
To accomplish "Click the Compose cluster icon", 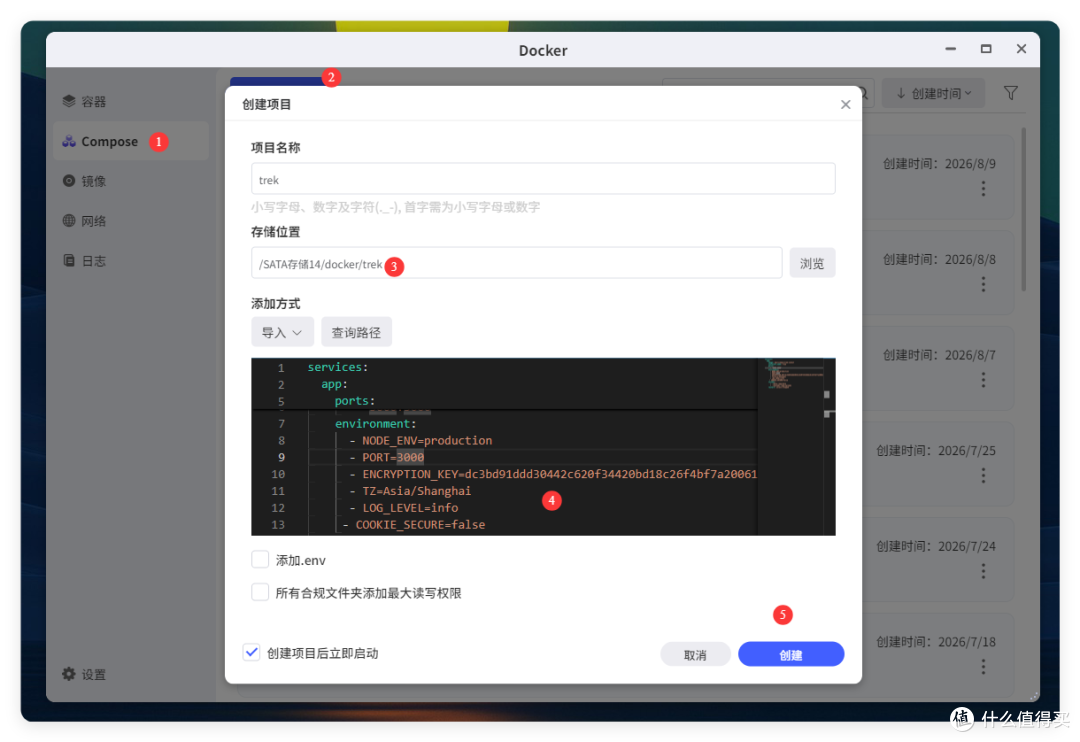I will [x=69, y=141].
